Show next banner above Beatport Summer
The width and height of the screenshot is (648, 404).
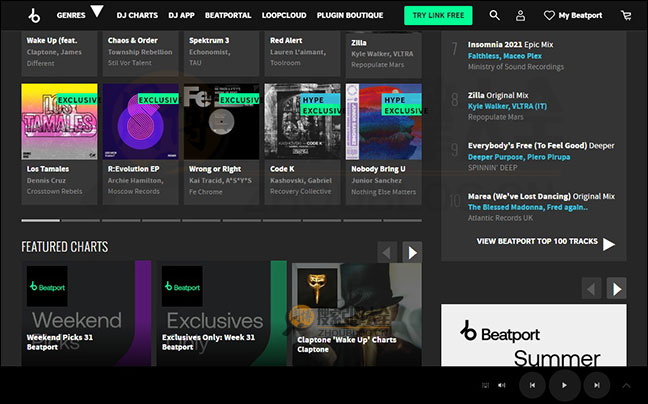[x=617, y=288]
